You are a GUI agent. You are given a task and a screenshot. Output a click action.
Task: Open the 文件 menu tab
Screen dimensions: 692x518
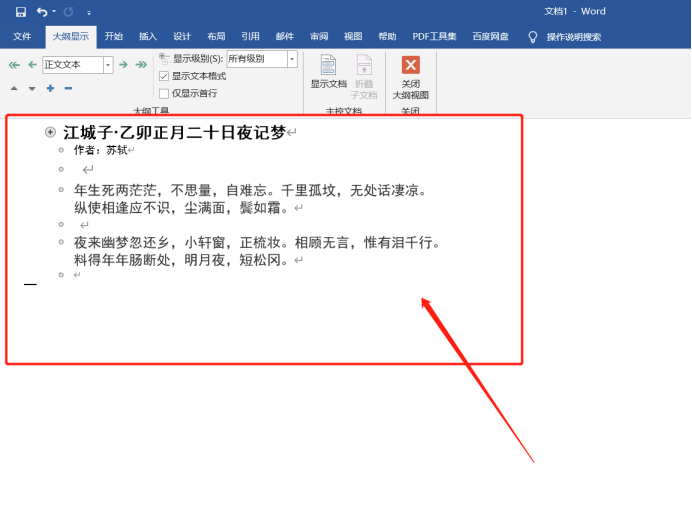coord(22,36)
